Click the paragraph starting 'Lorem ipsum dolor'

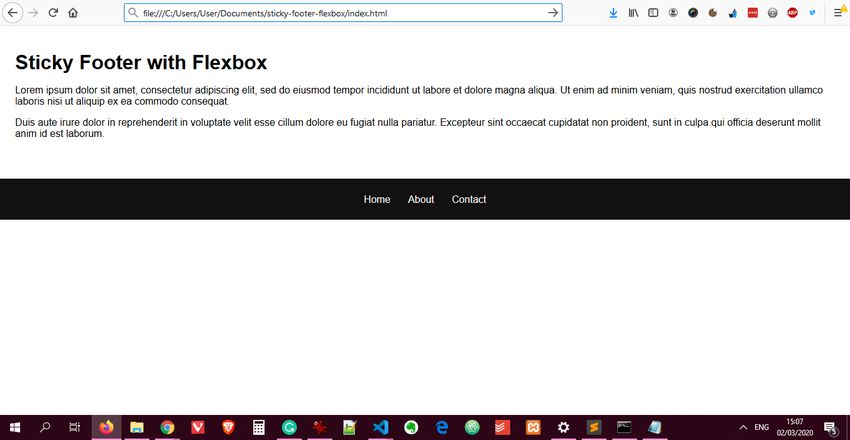[419, 95]
